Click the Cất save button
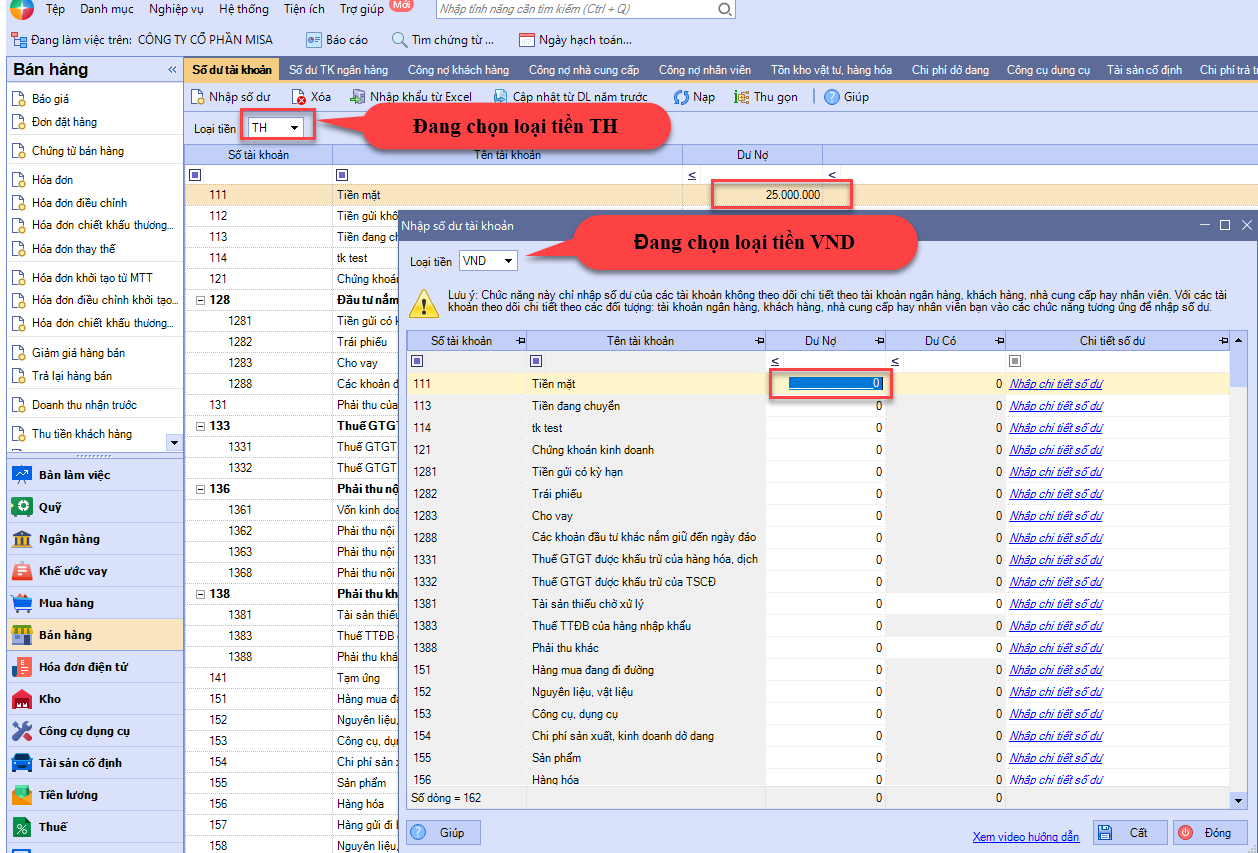Viewport: 1258px width, 853px height. click(x=1129, y=832)
